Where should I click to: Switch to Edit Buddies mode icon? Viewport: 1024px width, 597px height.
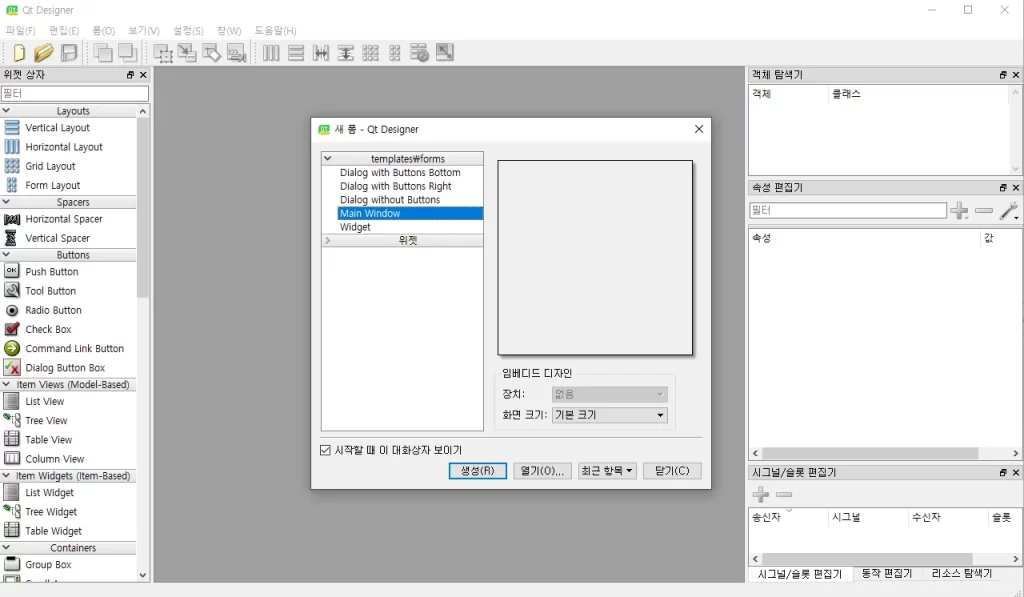pos(212,53)
